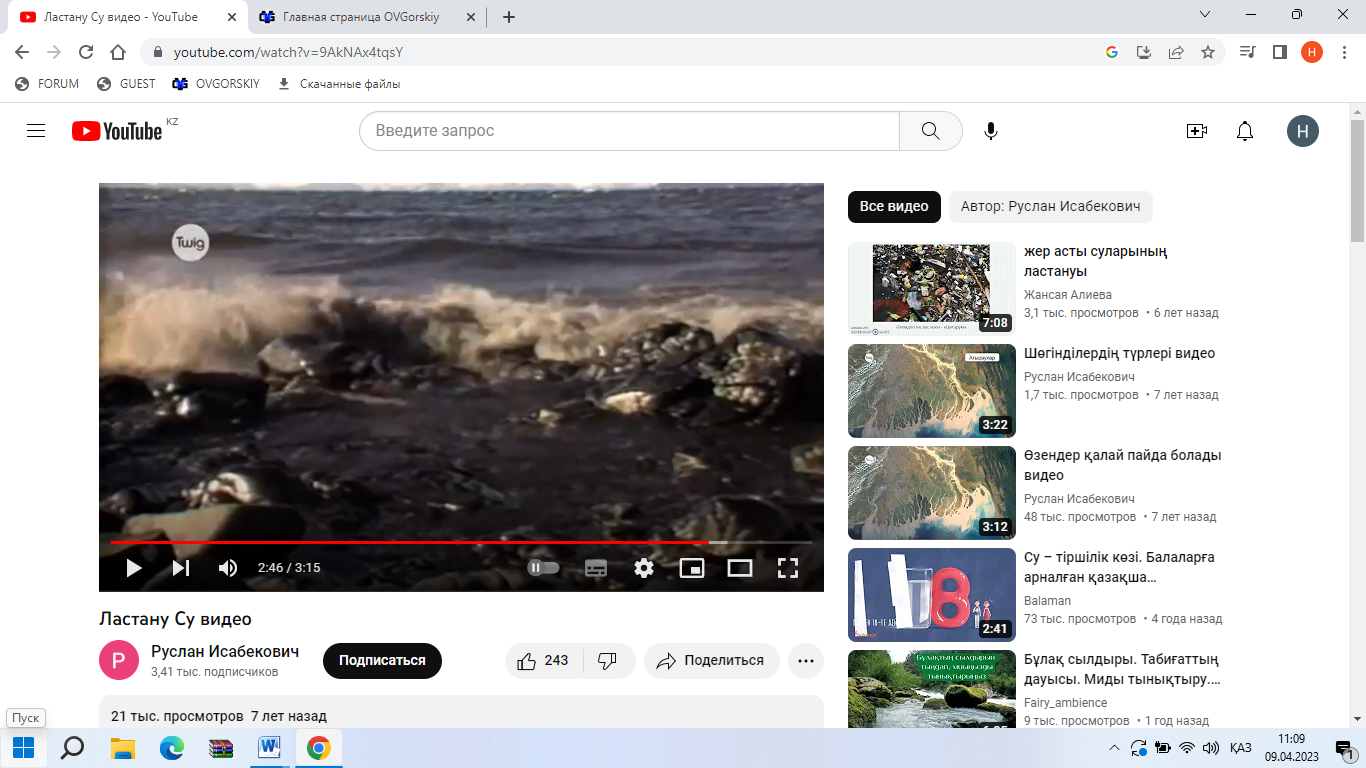Screen dimensions: 1366x768
Task: Select the 'Все видео' chip
Action: point(894,207)
